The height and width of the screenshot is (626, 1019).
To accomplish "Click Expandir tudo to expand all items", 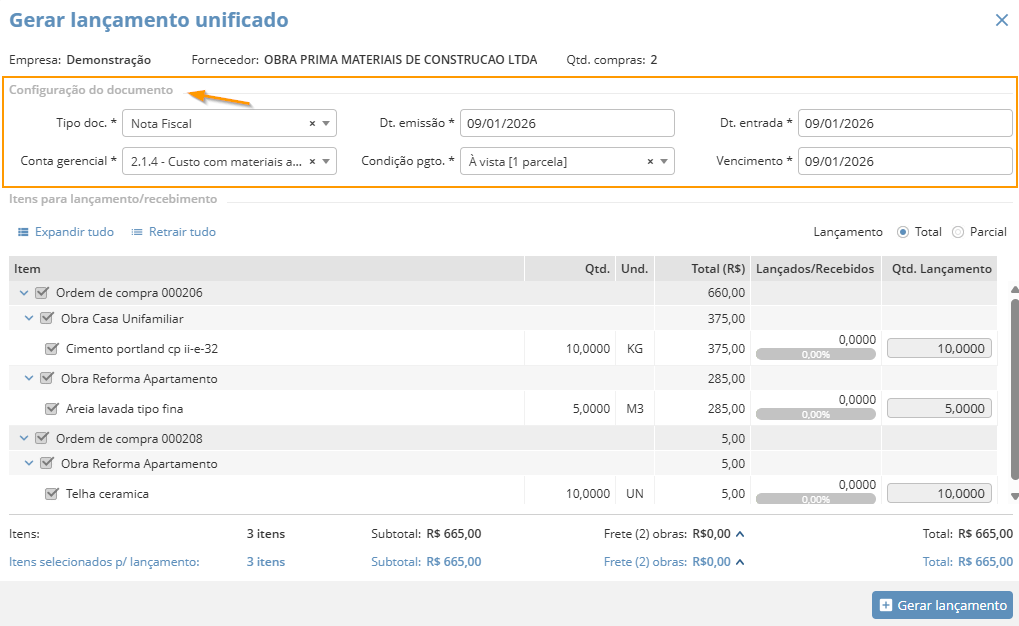I will (65, 232).
